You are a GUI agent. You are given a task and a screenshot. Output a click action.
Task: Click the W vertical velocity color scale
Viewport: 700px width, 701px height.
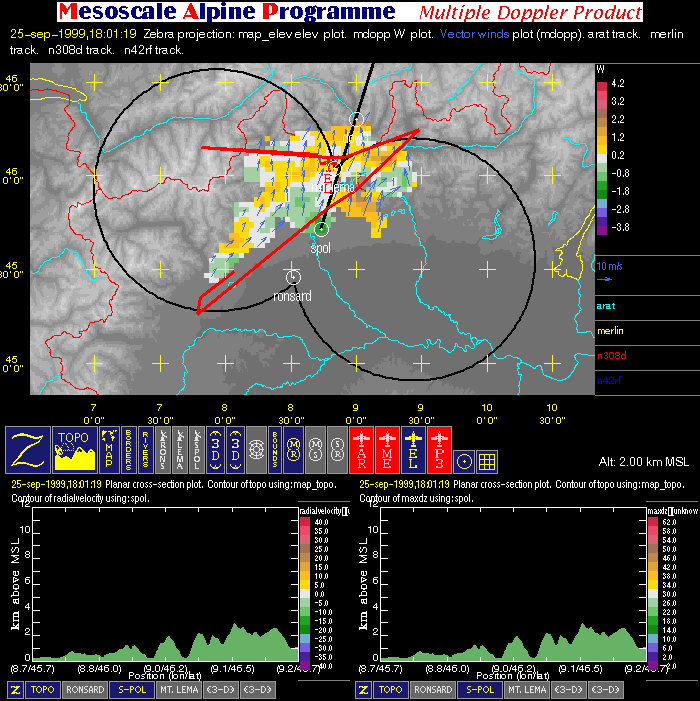click(602, 155)
